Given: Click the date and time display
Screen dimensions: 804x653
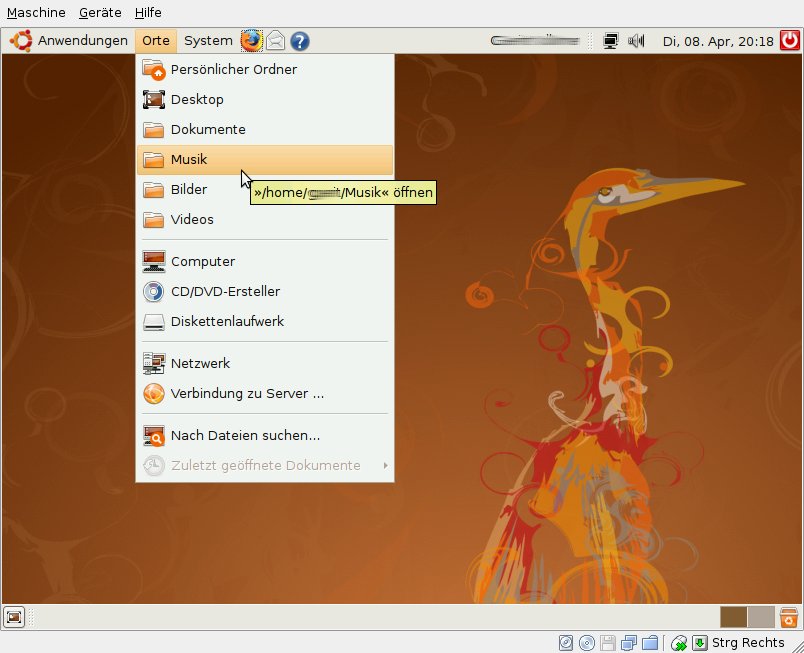Looking at the screenshot, I should point(718,41).
